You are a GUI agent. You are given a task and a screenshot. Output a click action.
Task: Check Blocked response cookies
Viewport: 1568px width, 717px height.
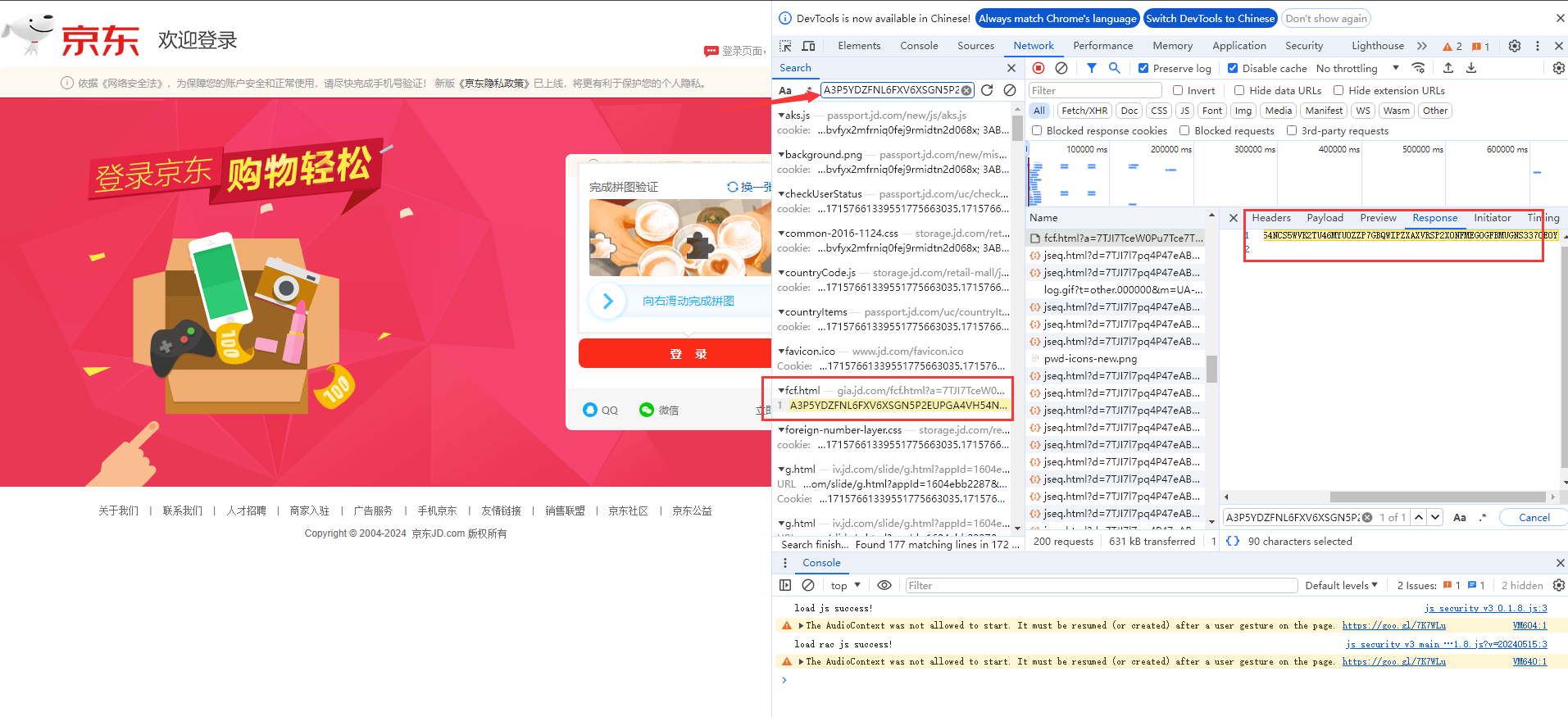[x=1037, y=130]
